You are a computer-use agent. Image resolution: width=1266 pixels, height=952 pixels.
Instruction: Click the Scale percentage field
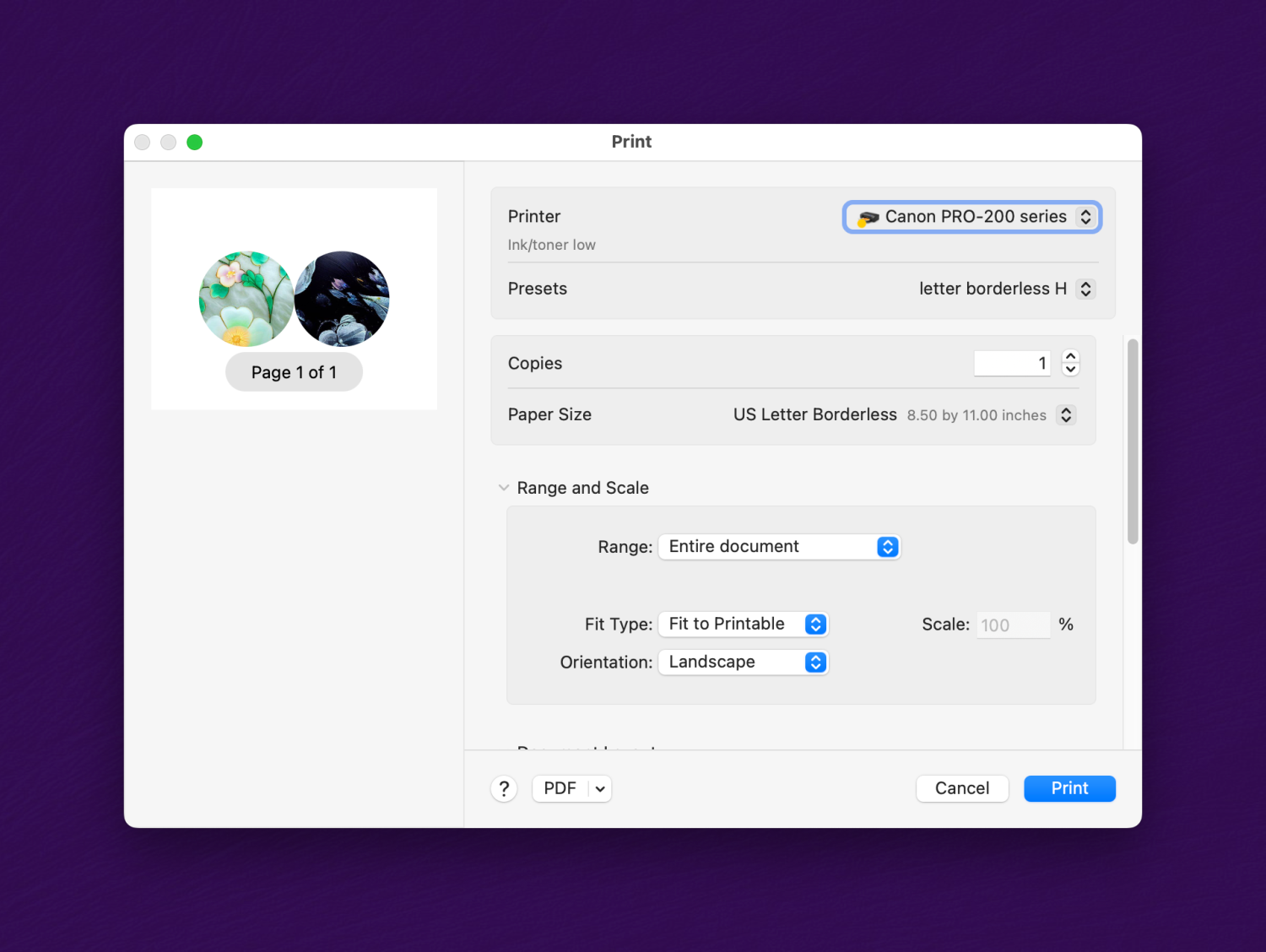click(x=1013, y=625)
